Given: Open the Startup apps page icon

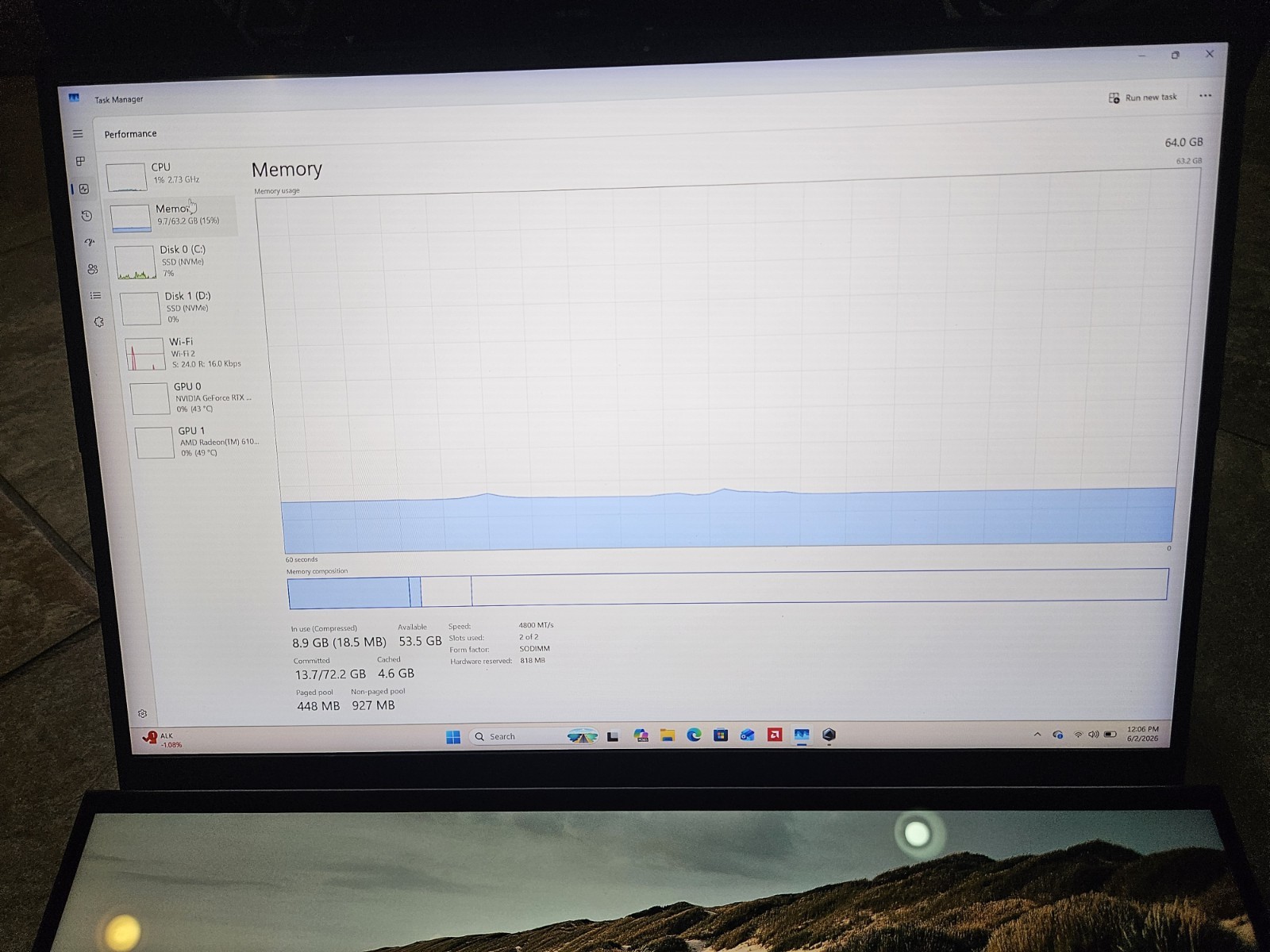Looking at the screenshot, I should (x=90, y=243).
